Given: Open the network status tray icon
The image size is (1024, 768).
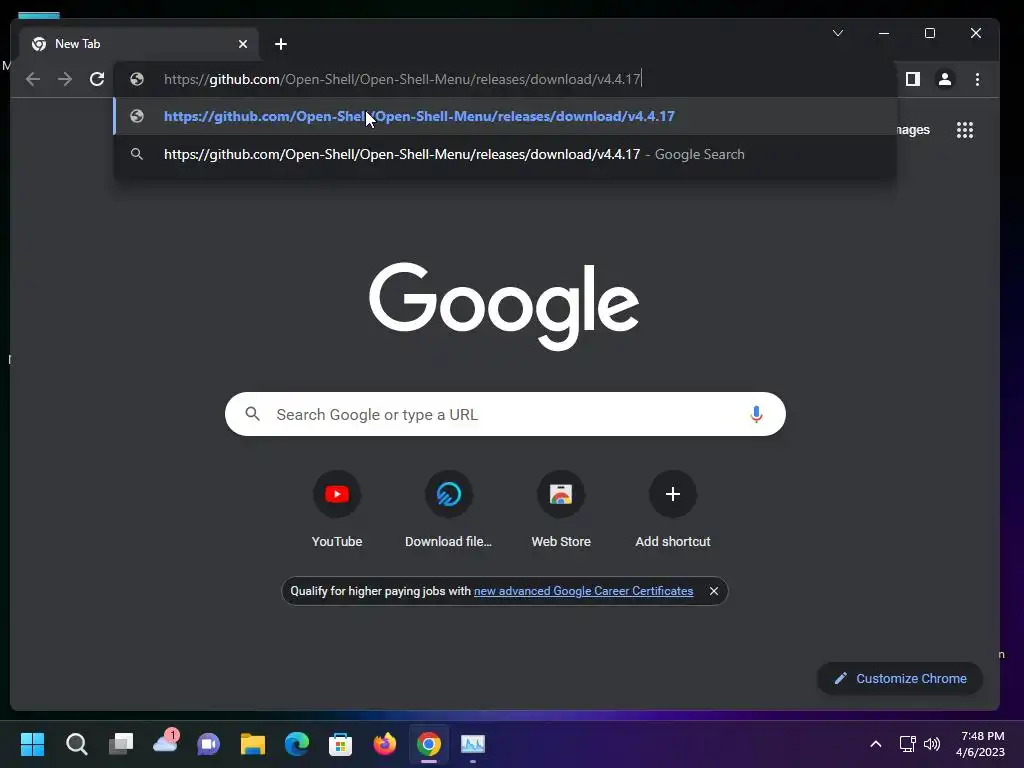Looking at the screenshot, I should pyautogui.click(x=907, y=744).
